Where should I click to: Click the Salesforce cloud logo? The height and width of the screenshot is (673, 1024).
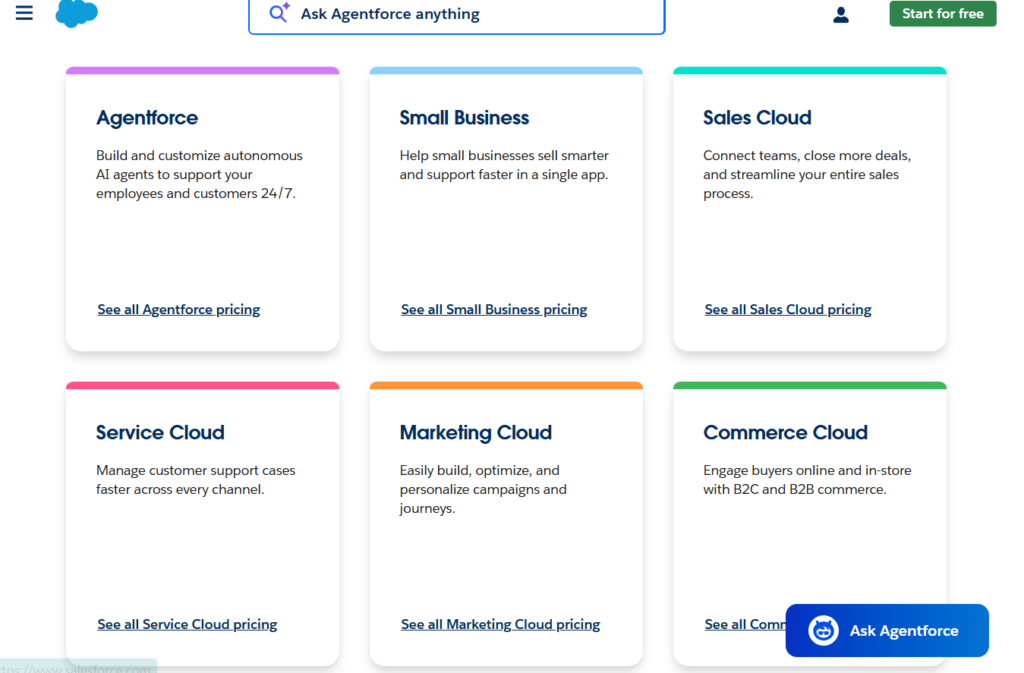click(77, 15)
